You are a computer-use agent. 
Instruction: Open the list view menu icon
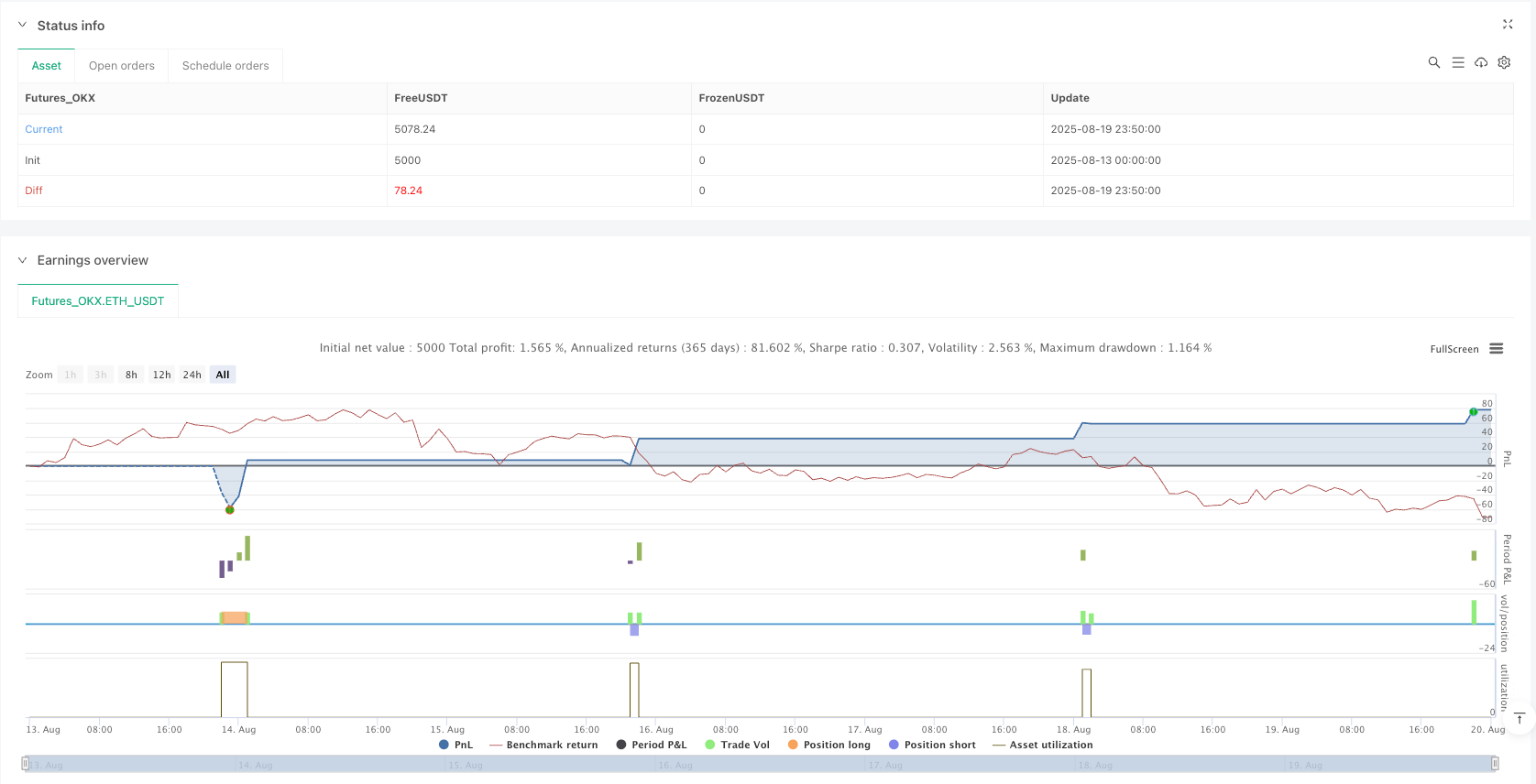(x=1457, y=62)
